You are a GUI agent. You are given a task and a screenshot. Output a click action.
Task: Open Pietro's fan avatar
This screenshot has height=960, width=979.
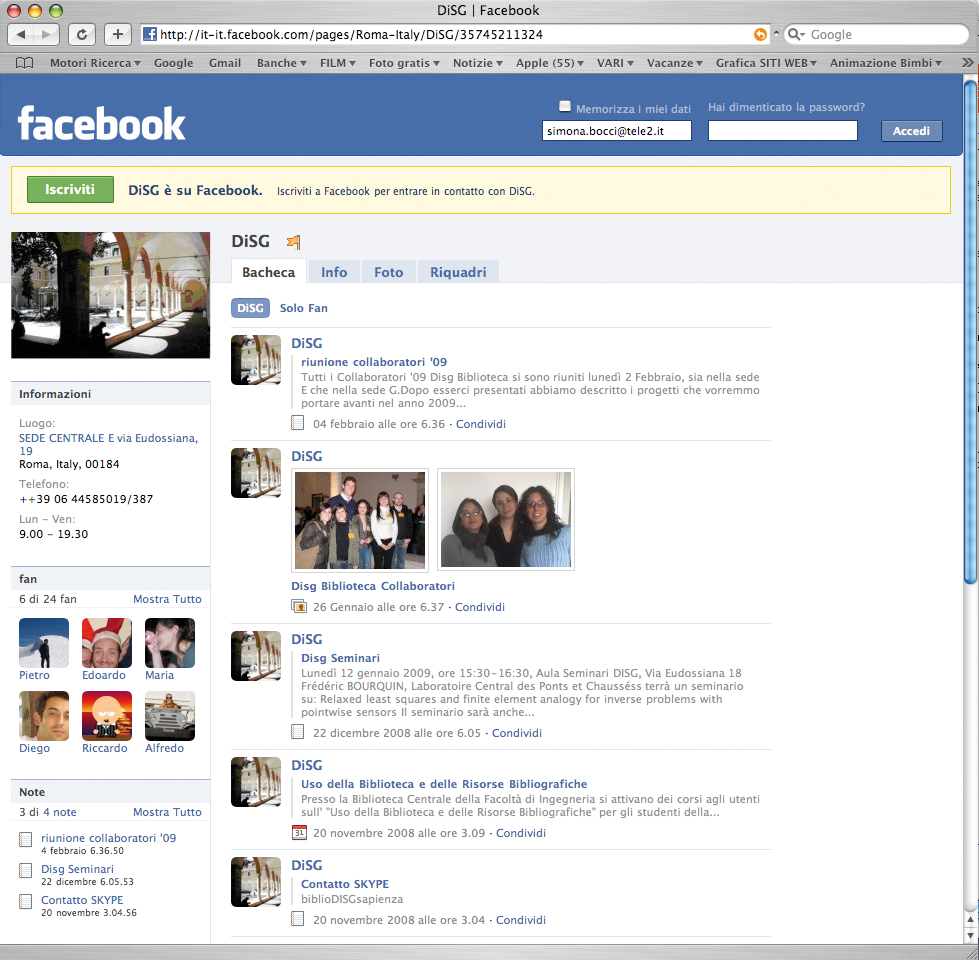[44, 643]
